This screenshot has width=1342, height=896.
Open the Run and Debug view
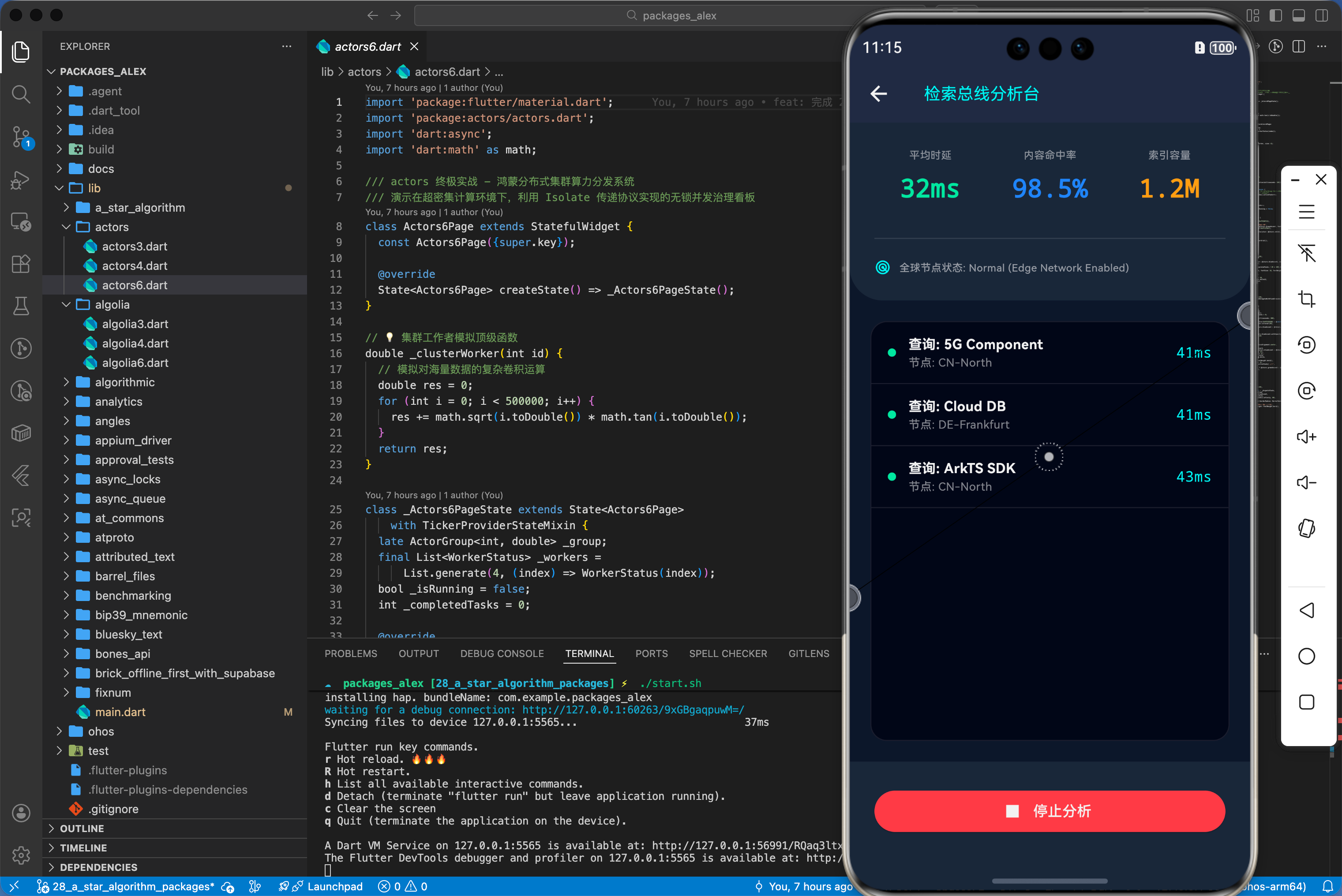21,179
